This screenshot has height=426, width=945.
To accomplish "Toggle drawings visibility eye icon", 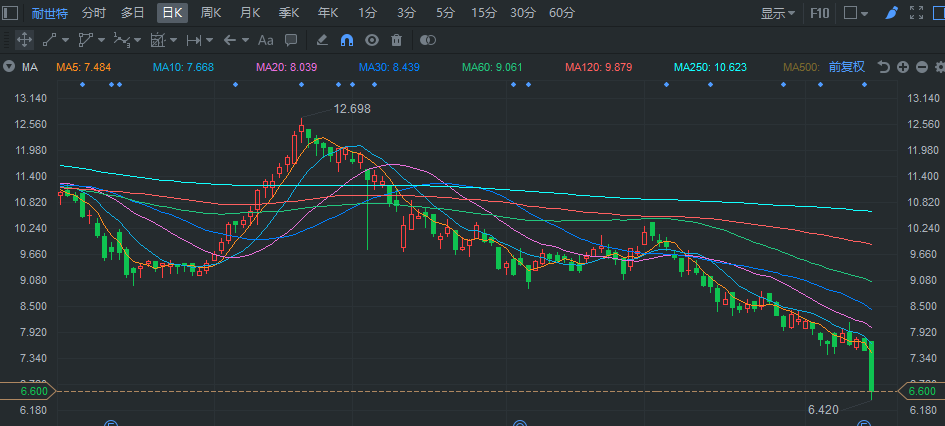I will 372,40.
